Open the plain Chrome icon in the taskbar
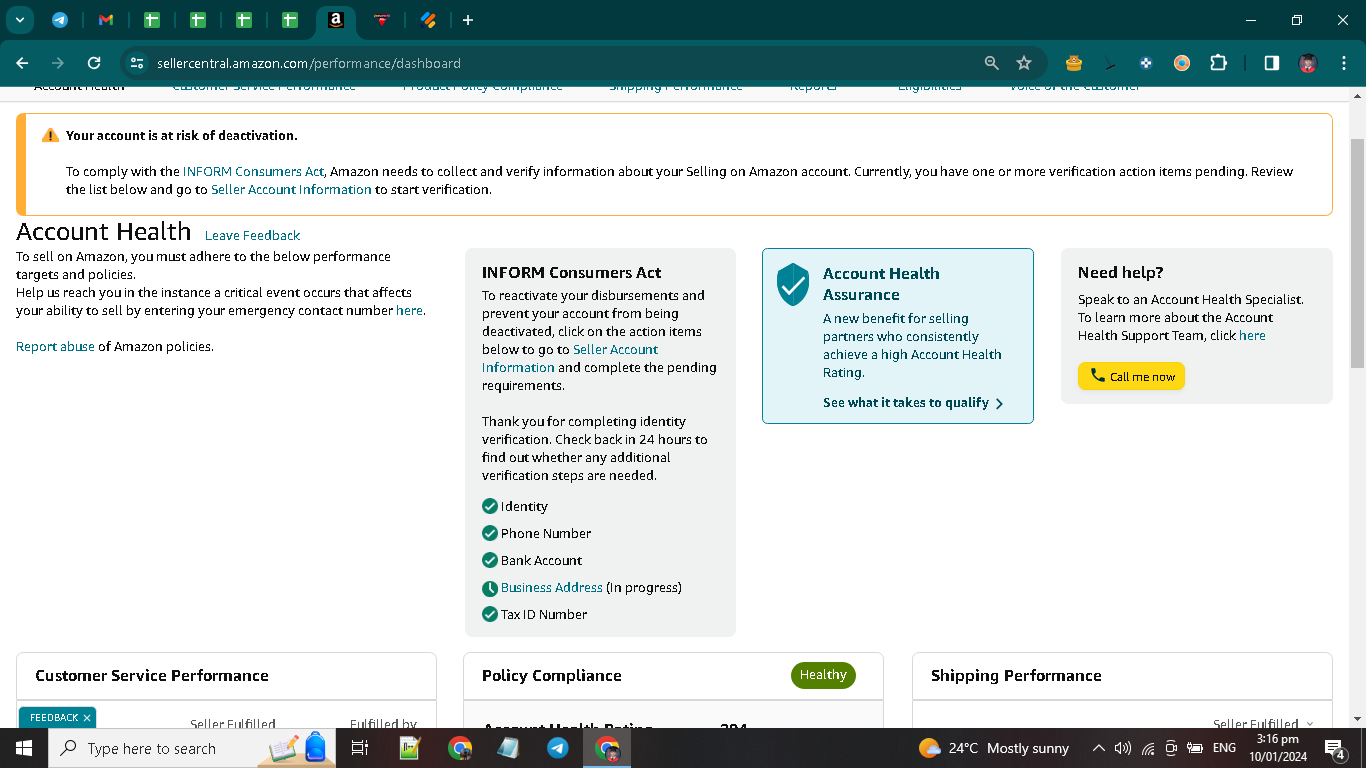 pyautogui.click(x=460, y=748)
